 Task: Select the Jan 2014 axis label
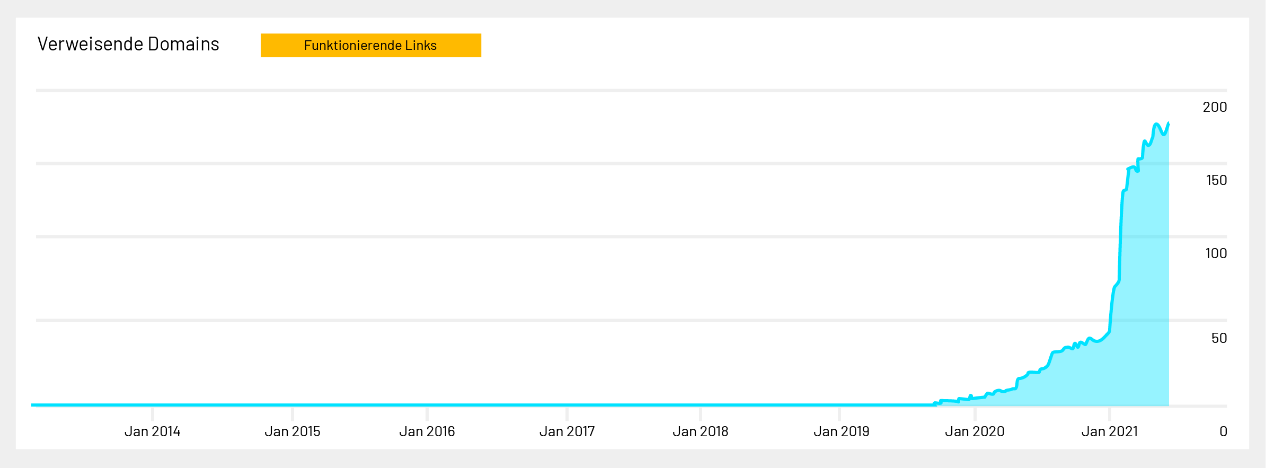pyautogui.click(x=153, y=432)
